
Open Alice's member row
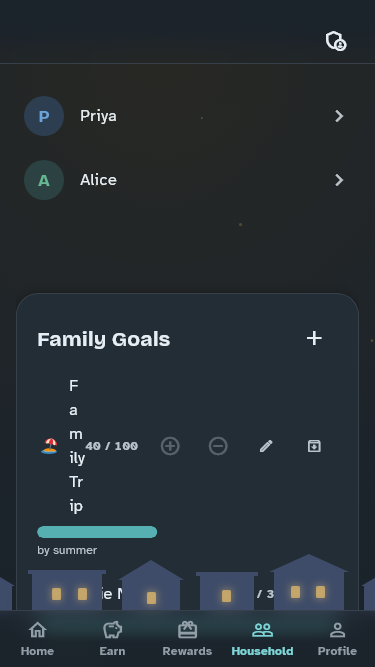(x=188, y=180)
